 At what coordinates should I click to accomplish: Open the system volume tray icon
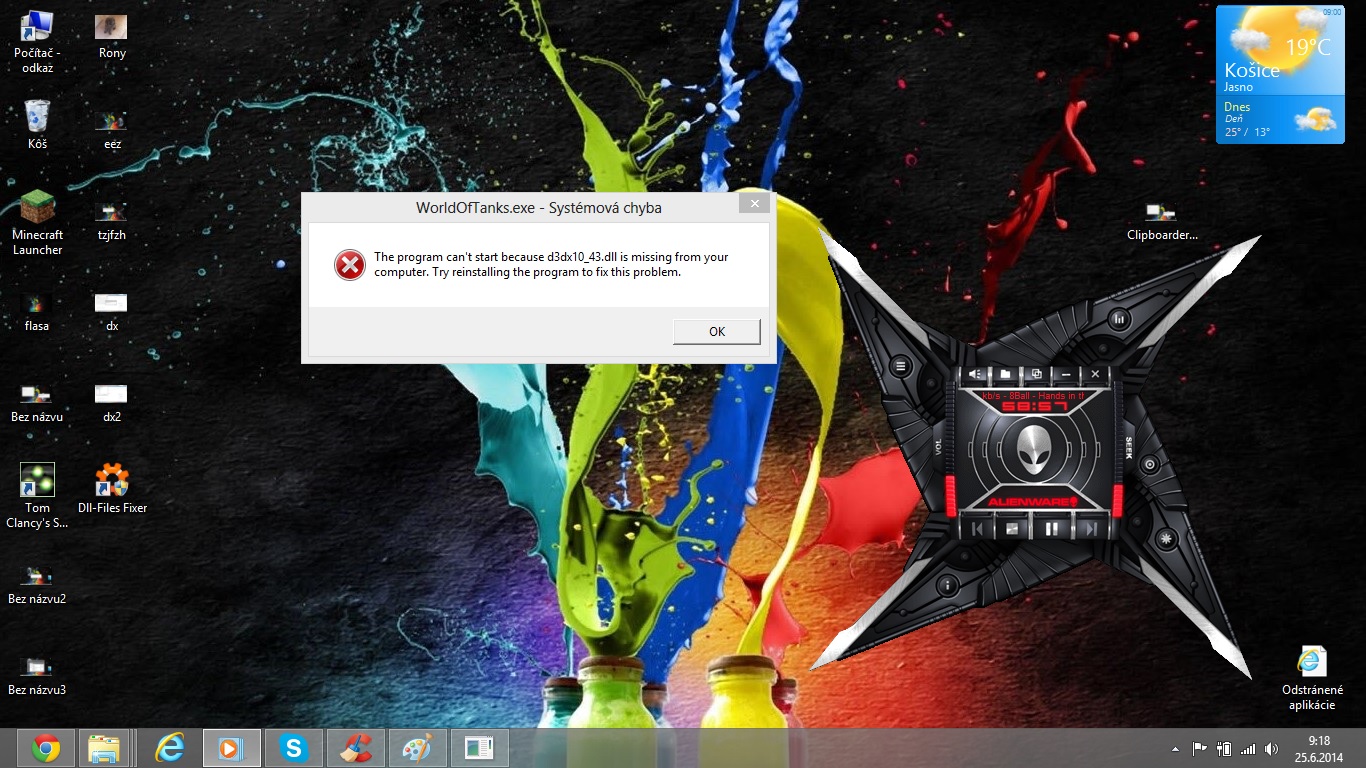point(1271,748)
